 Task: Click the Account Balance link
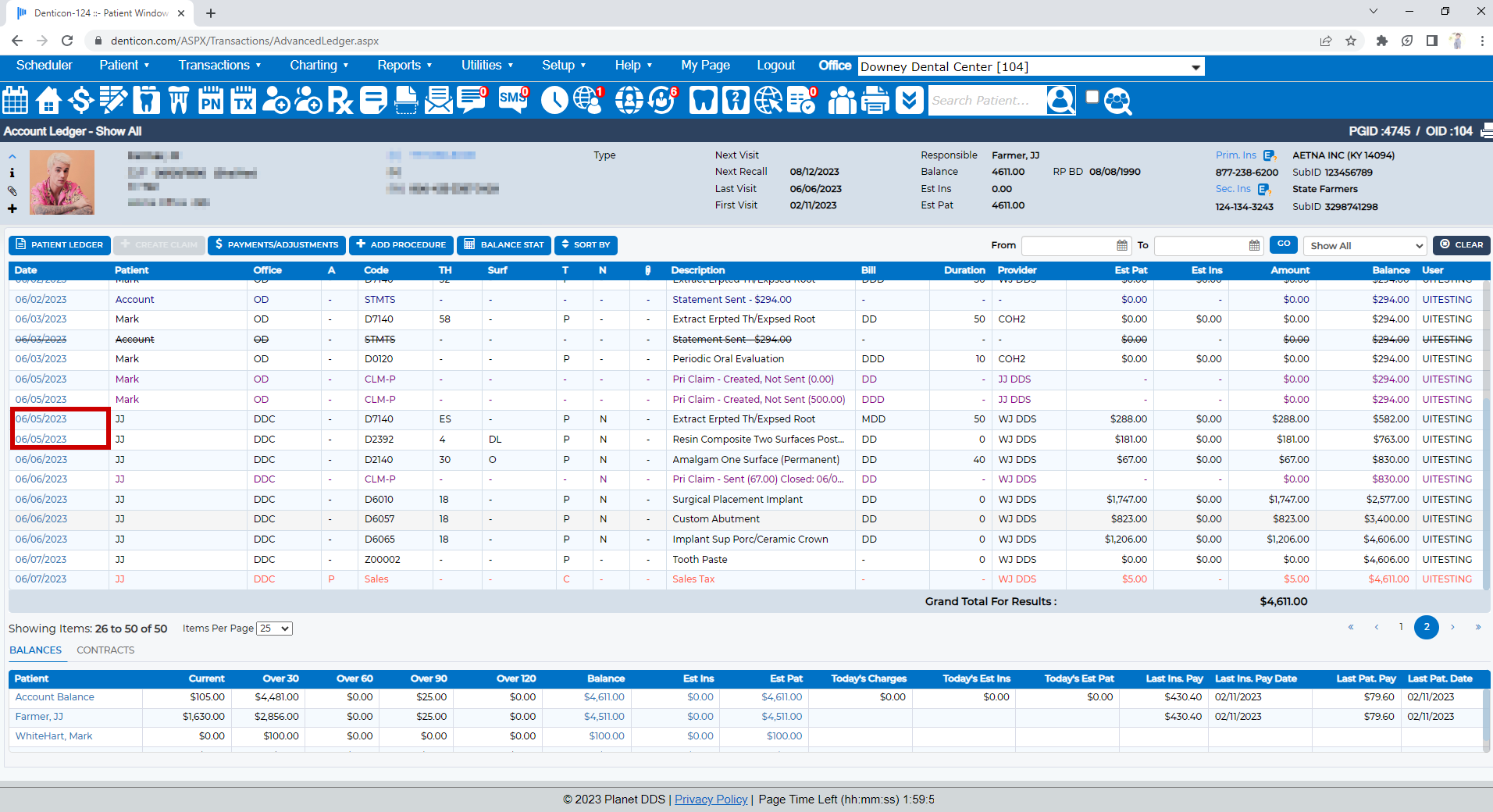55,697
